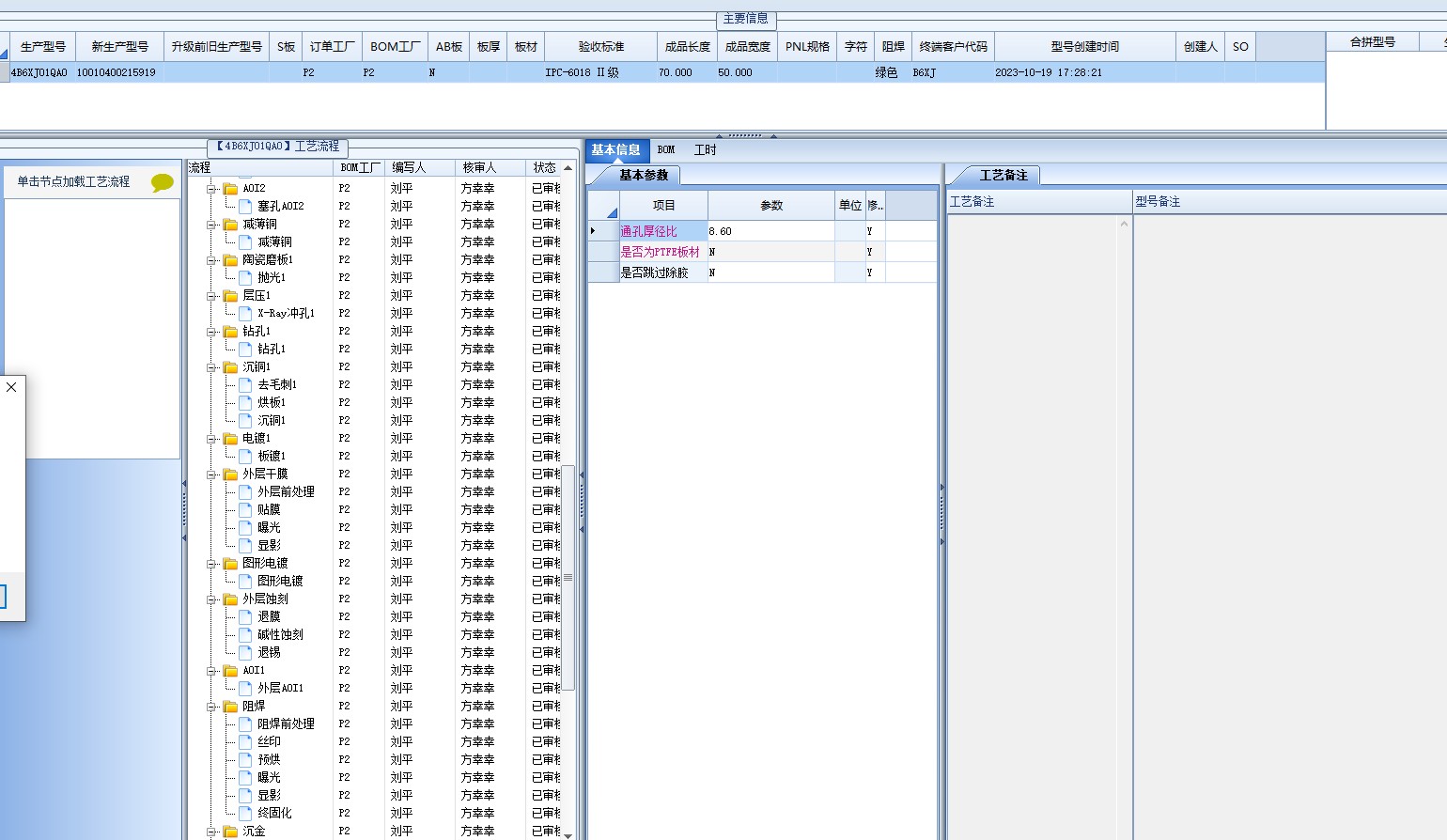Screen dimensions: 1447x840
Task: Click the folder icon beside 沉铜1
Action: [230, 367]
